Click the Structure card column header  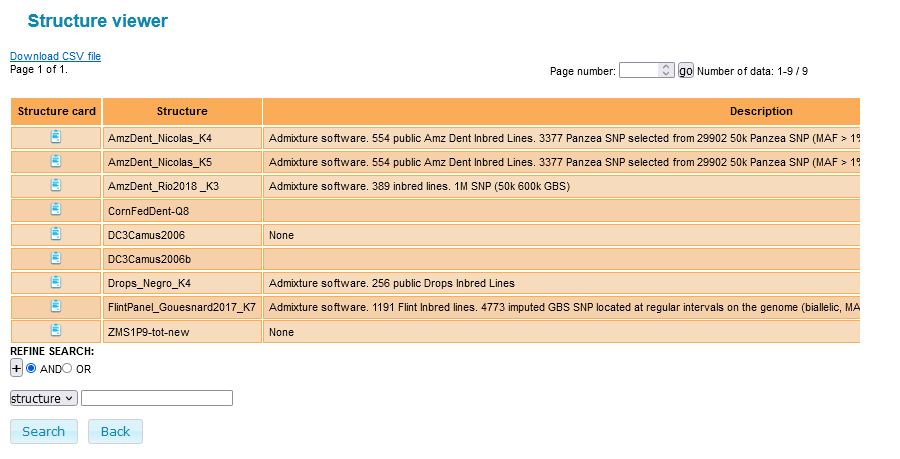point(56,111)
